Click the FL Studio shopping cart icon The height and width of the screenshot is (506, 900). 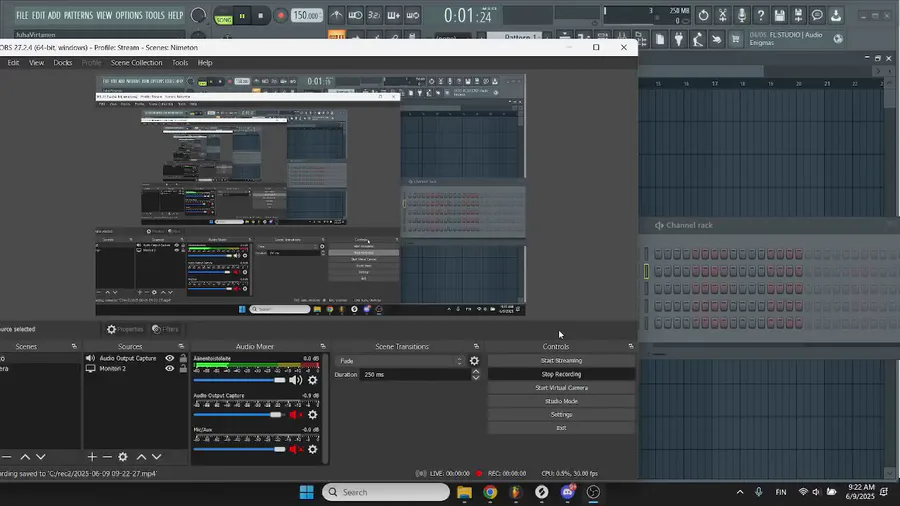click(735, 39)
